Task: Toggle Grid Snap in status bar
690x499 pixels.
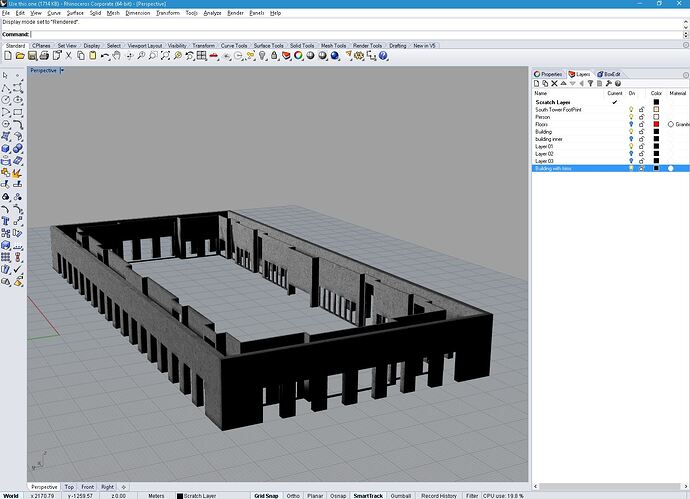Action: click(266, 496)
